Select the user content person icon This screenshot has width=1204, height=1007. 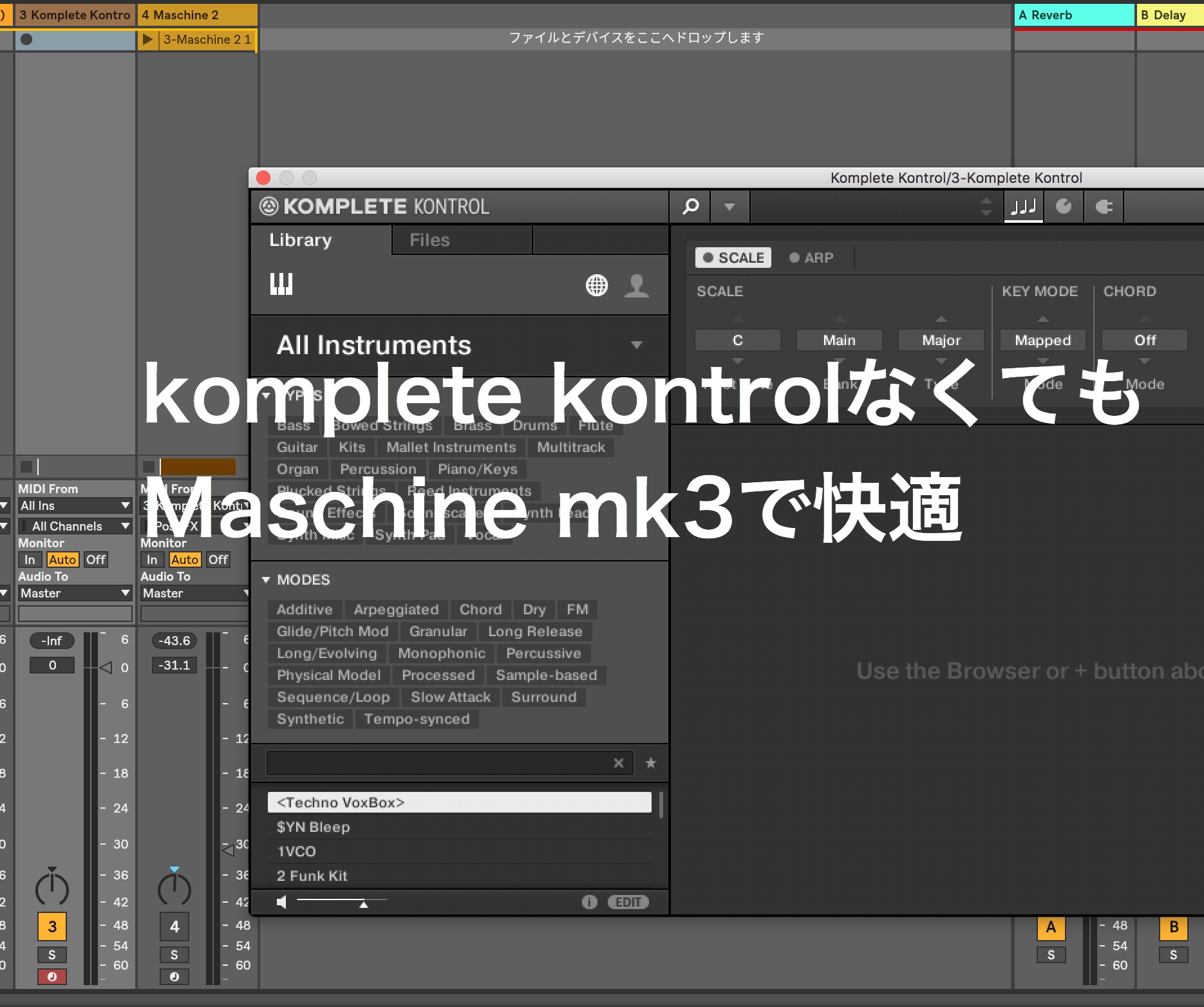pos(636,285)
